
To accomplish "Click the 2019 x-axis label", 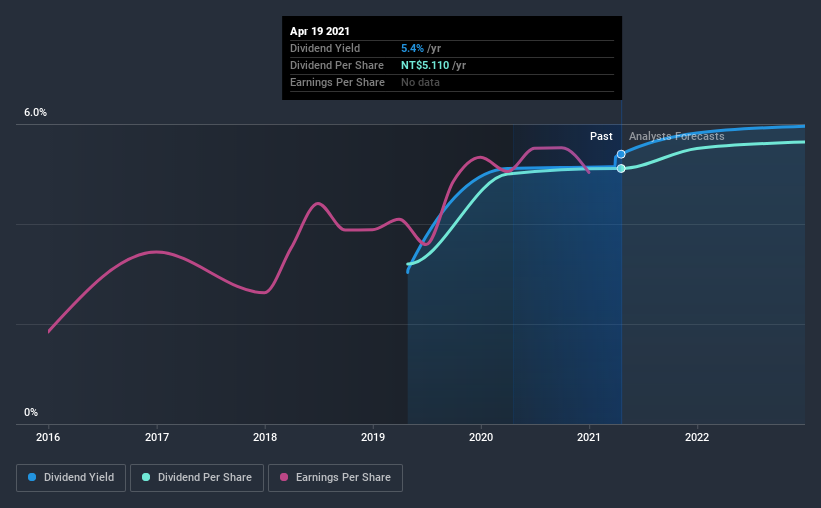I will tap(373, 437).
